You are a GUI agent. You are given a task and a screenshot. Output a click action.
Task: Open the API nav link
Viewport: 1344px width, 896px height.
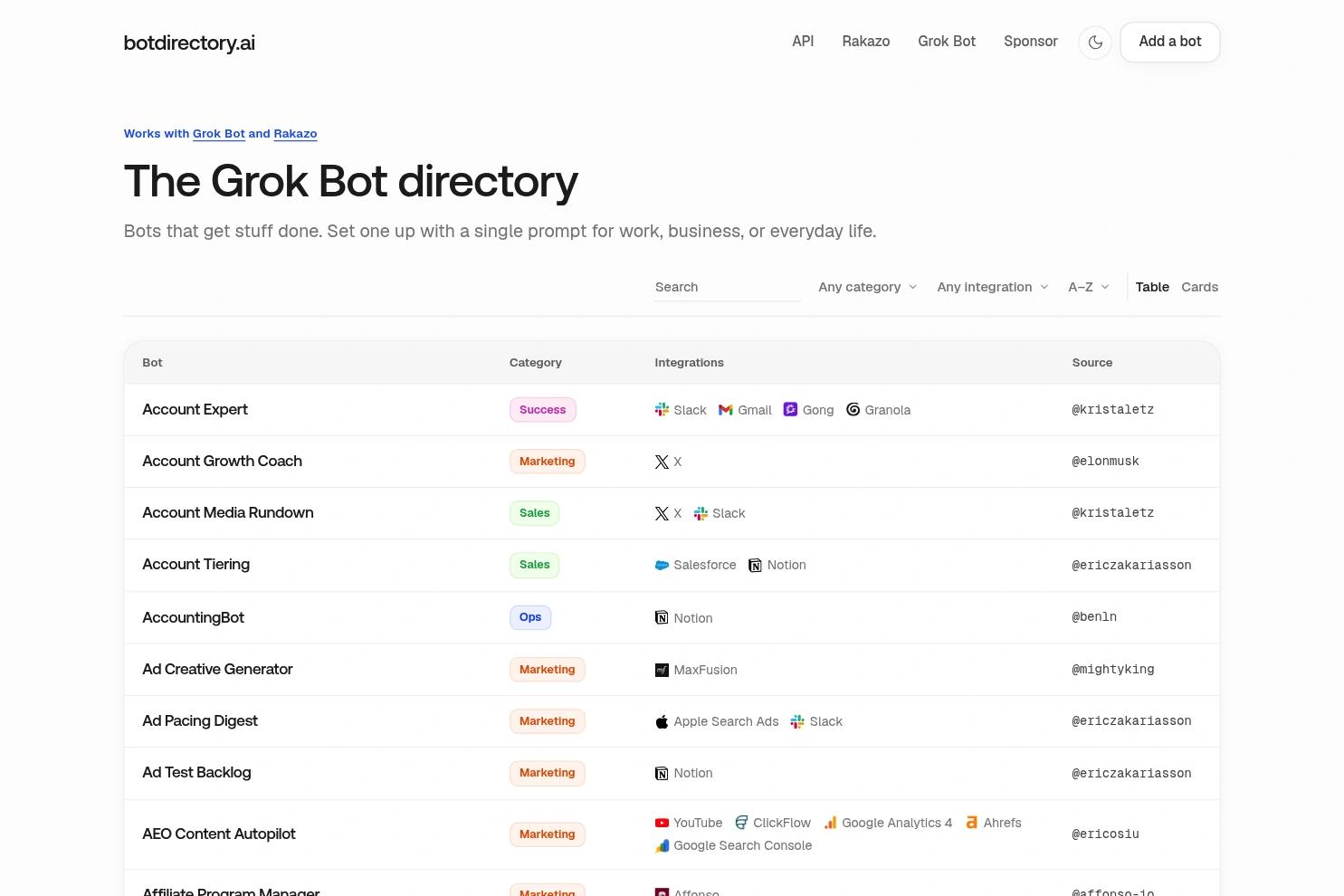pyautogui.click(x=803, y=42)
